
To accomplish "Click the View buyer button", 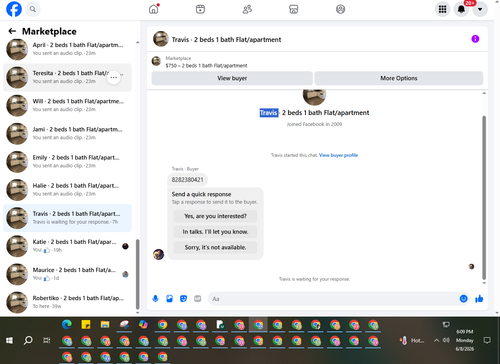I will (232, 78).
